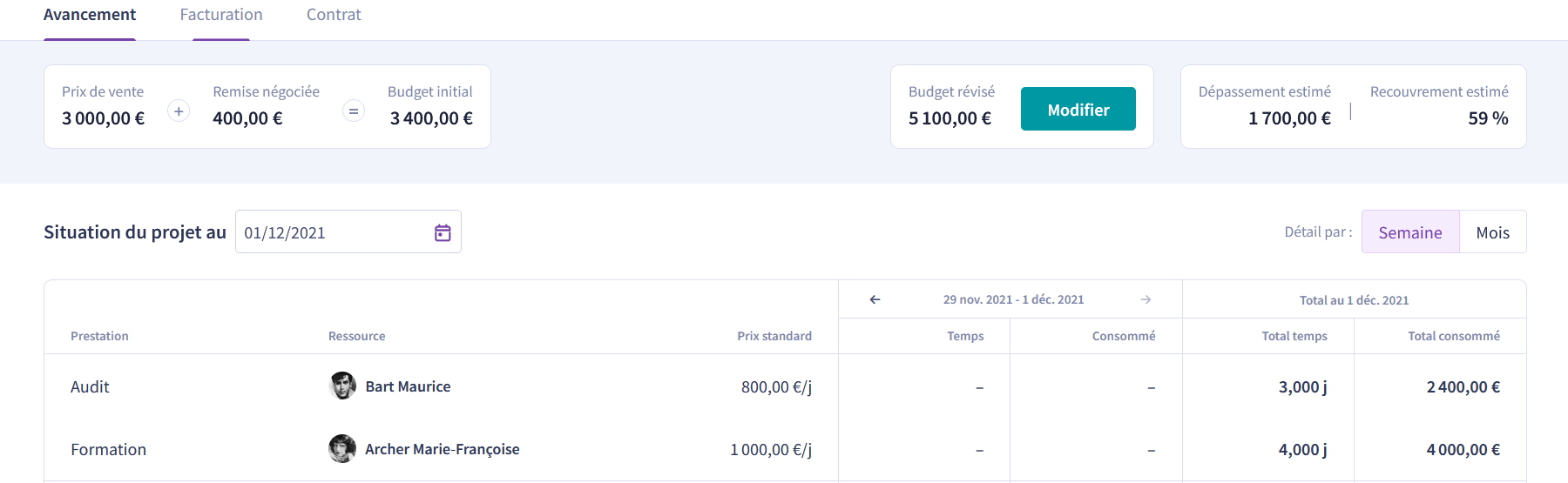
Task: Switch to the Facturation tab
Action: click(221, 15)
